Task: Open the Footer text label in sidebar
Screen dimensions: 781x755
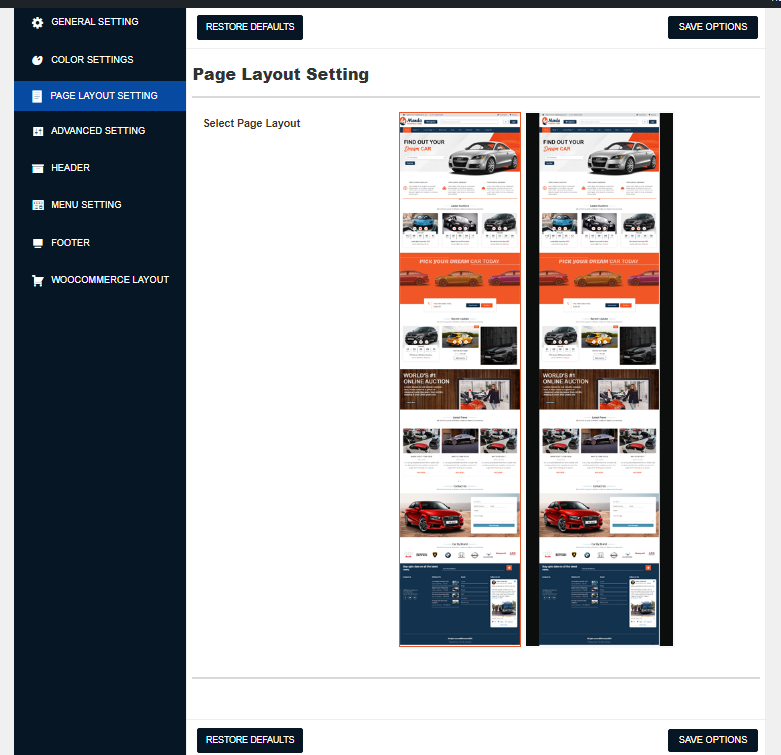Action: click(70, 243)
